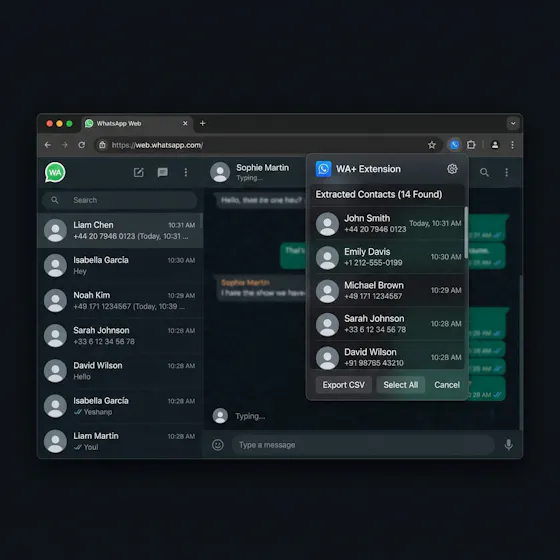Viewport: 560px width, 560px height.
Task: Click Select All in the extension popup
Action: coord(401,385)
